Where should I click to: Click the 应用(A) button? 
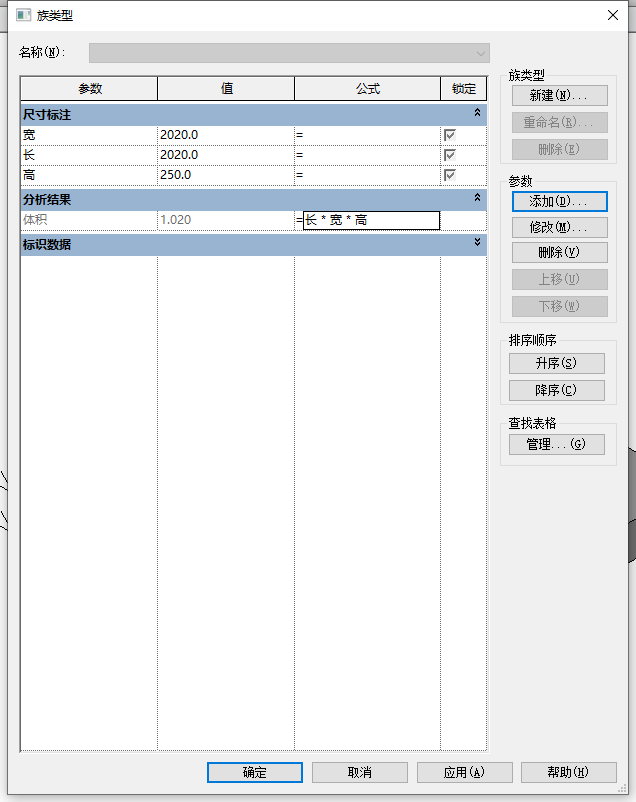(465, 772)
